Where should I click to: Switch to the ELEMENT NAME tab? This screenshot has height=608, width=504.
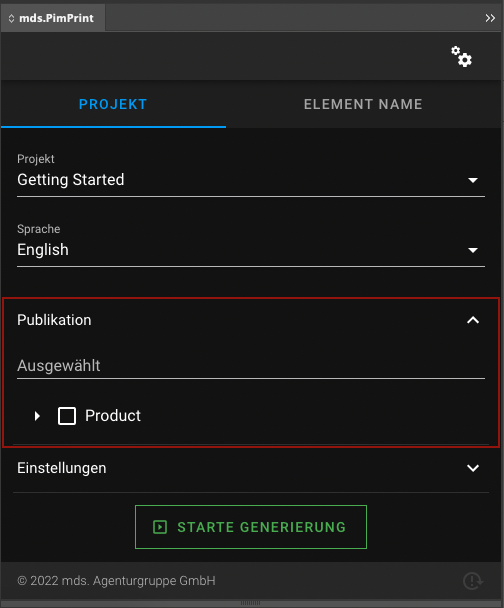coord(363,104)
